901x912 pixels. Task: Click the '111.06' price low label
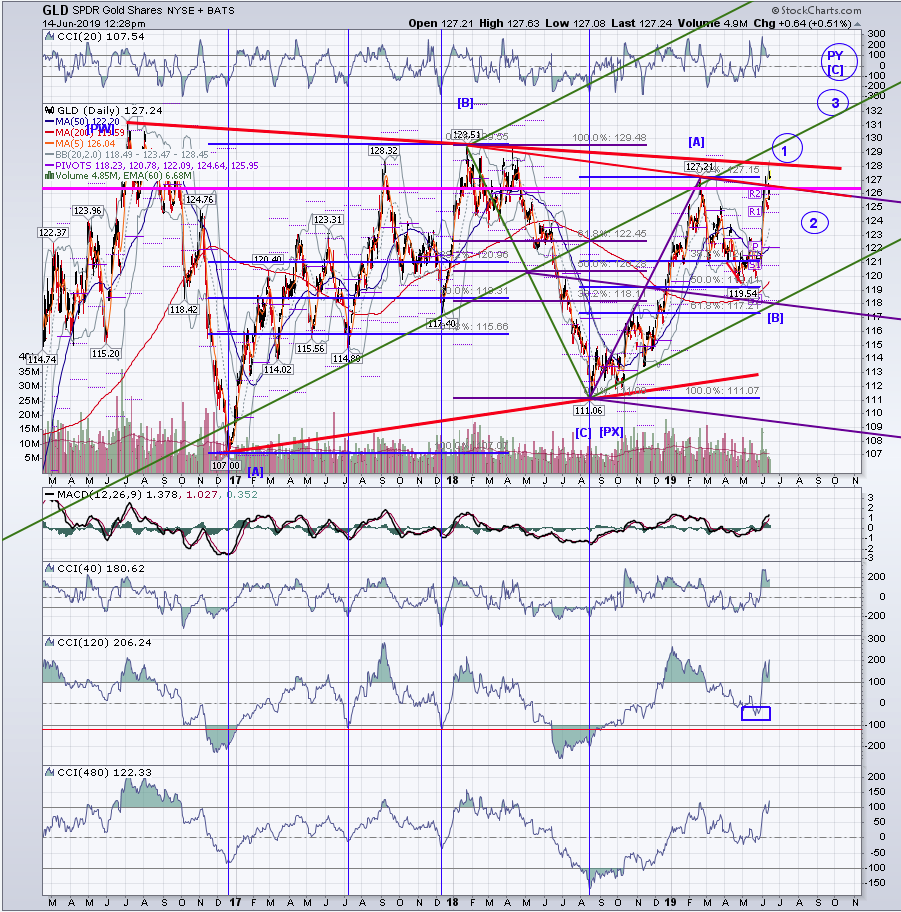(589, 411)
